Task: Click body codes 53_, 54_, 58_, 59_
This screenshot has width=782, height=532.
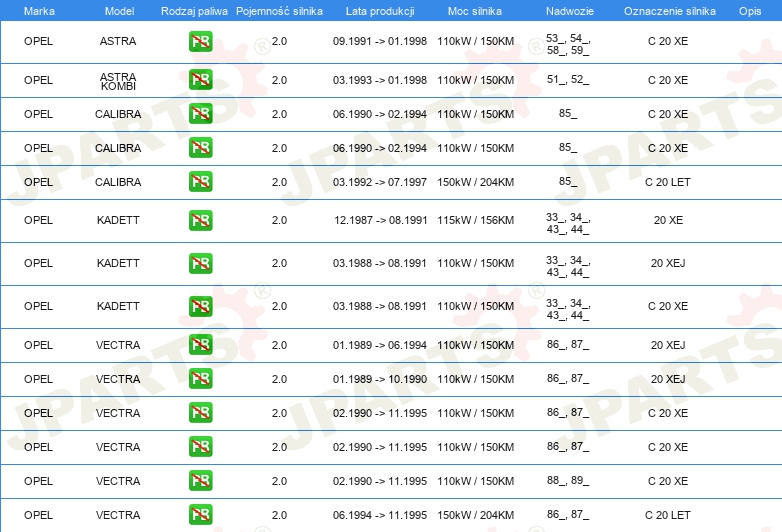Action: click(568, 44)
